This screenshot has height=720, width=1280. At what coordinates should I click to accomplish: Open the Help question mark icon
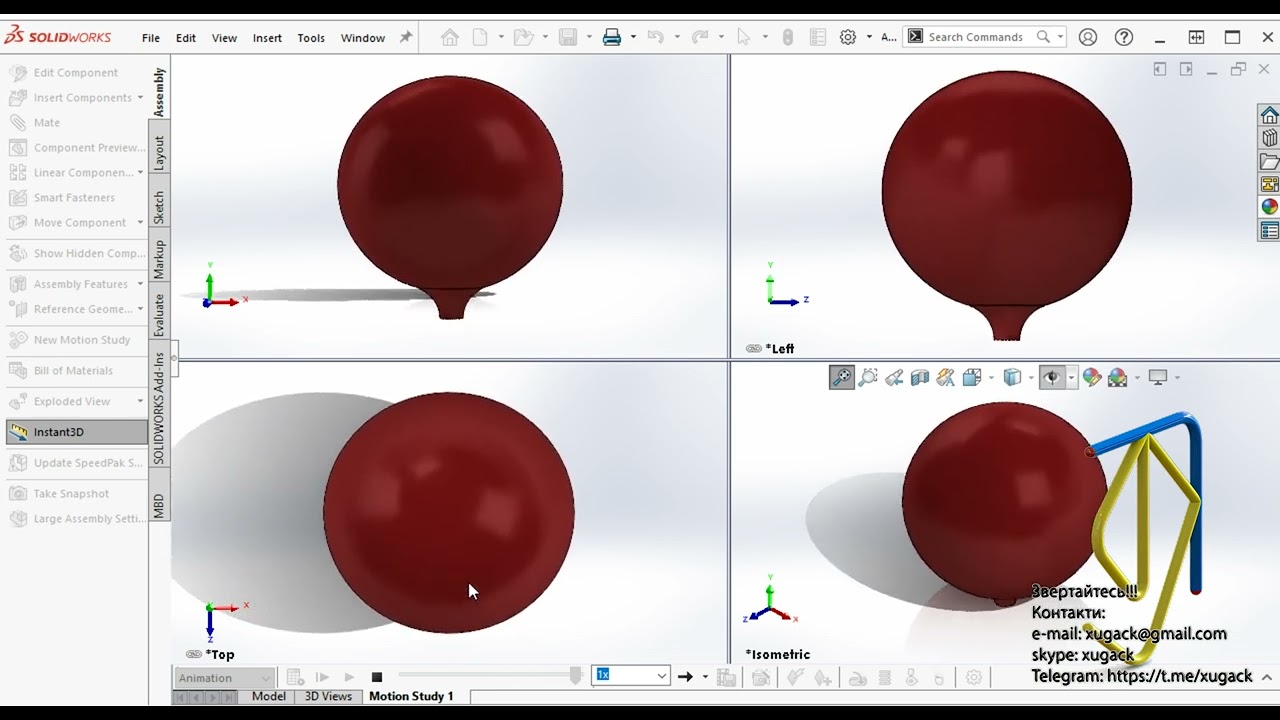coord(1124,37)
